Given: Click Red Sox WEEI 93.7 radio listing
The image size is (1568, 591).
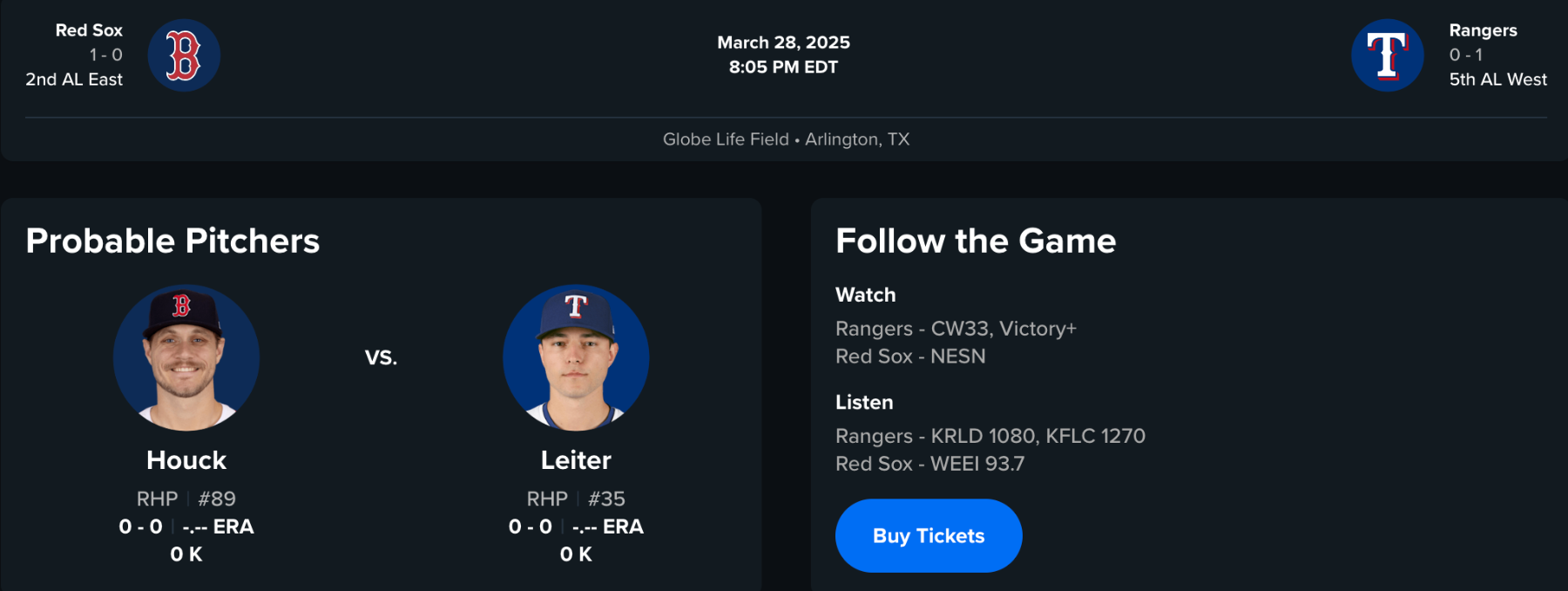Looking at the screenshot, I should [929, 464].
